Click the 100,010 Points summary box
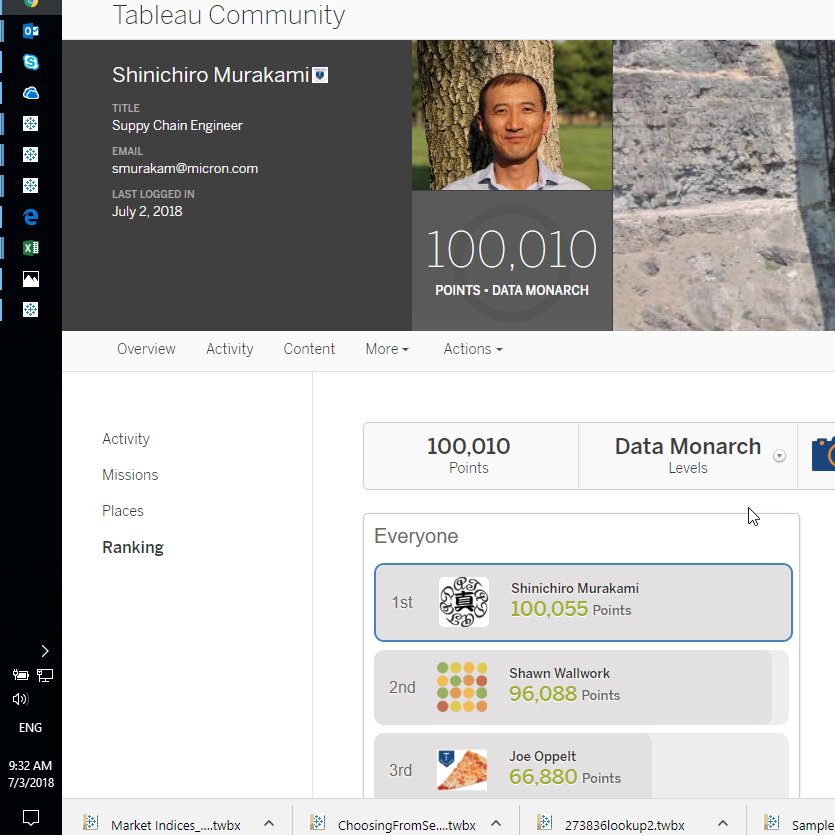Screen dimensions: 835x835 click(x=471, y=456)
